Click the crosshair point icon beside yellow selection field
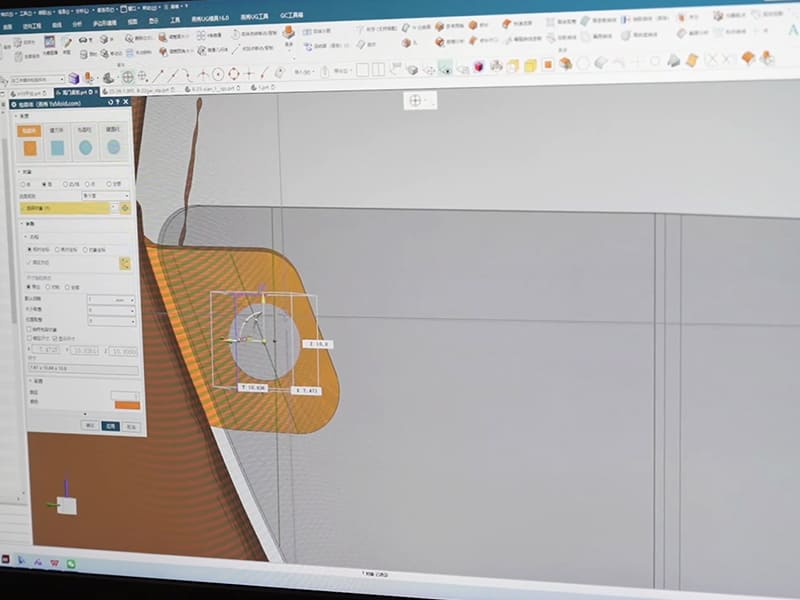The width and height of the screenshot is (800, 600). pyautogui.click(x=125, y=208)
